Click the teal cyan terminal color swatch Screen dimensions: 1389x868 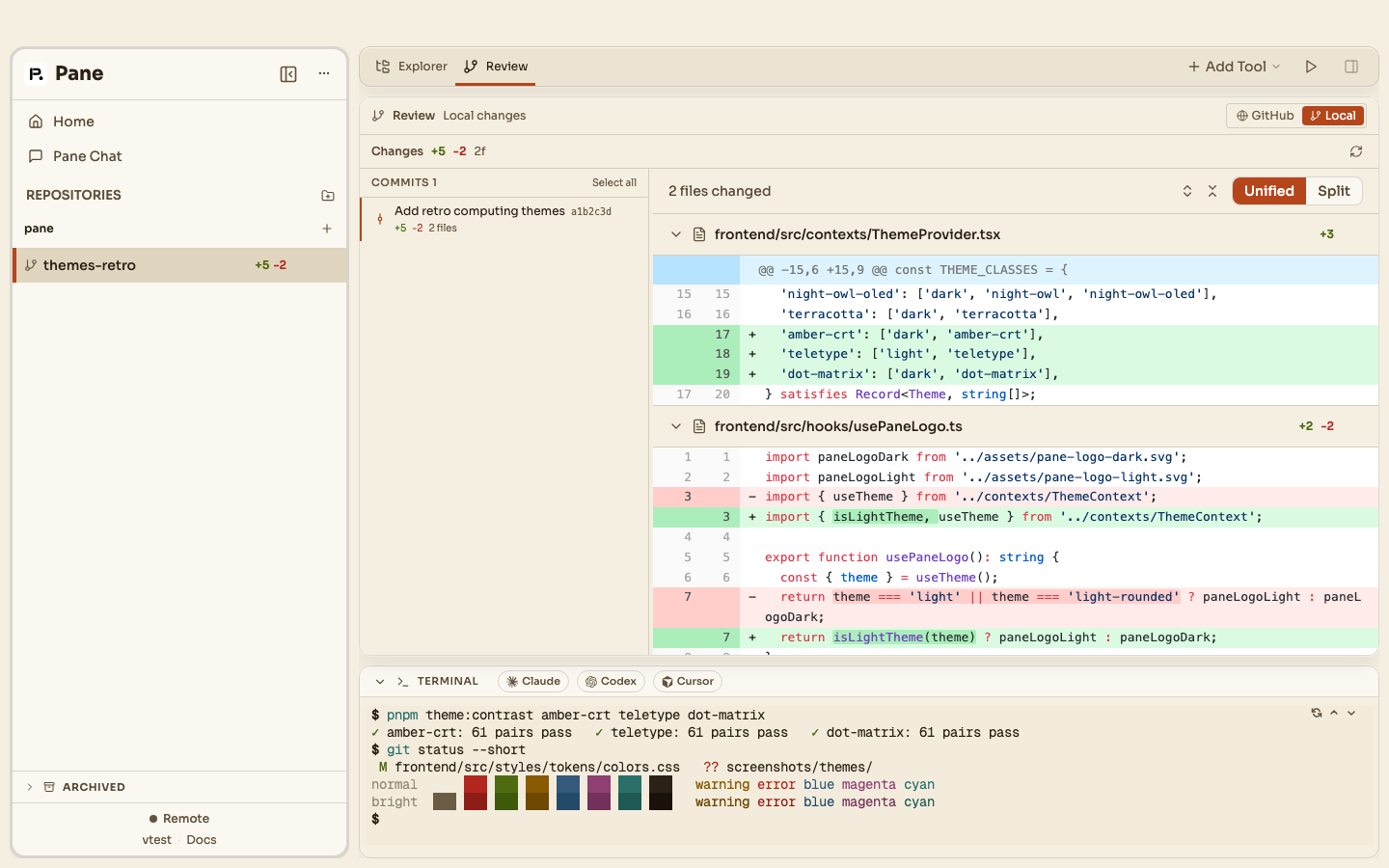630,793
